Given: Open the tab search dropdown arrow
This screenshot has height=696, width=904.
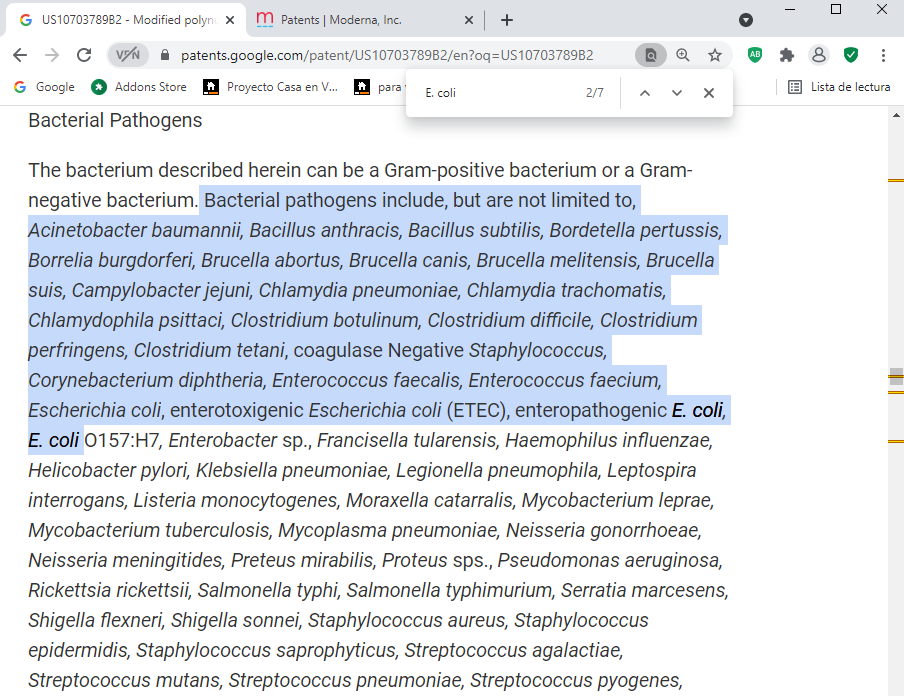Looking at the screenshot, I should [x=746, y=20].
